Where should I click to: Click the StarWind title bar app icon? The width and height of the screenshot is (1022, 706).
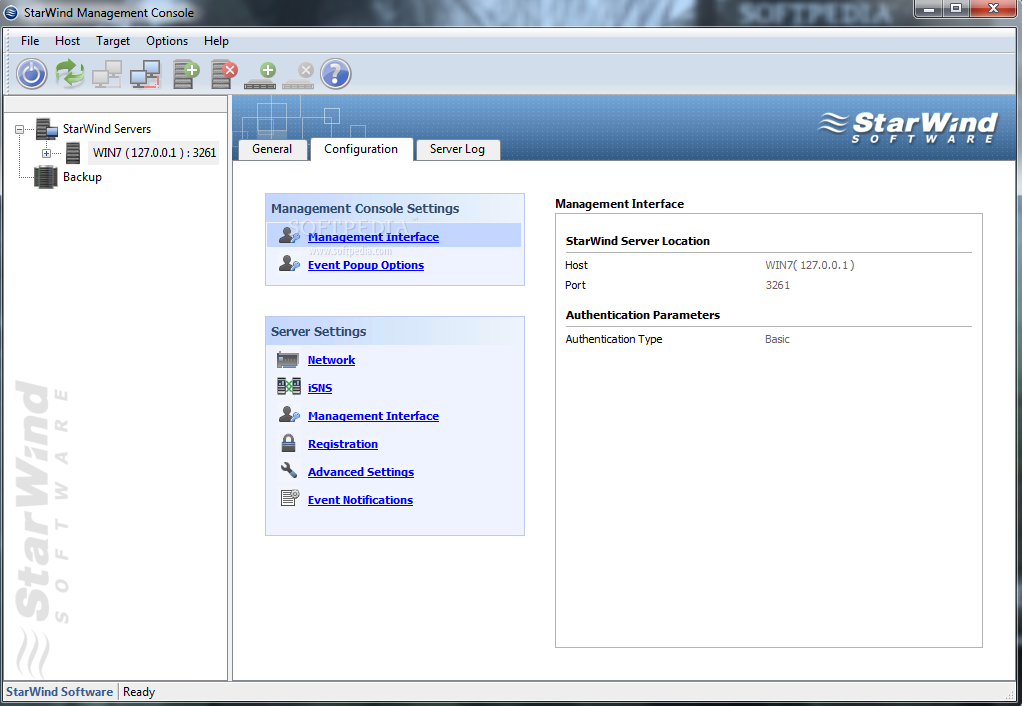pyautogui.click(x=10, y=12)
